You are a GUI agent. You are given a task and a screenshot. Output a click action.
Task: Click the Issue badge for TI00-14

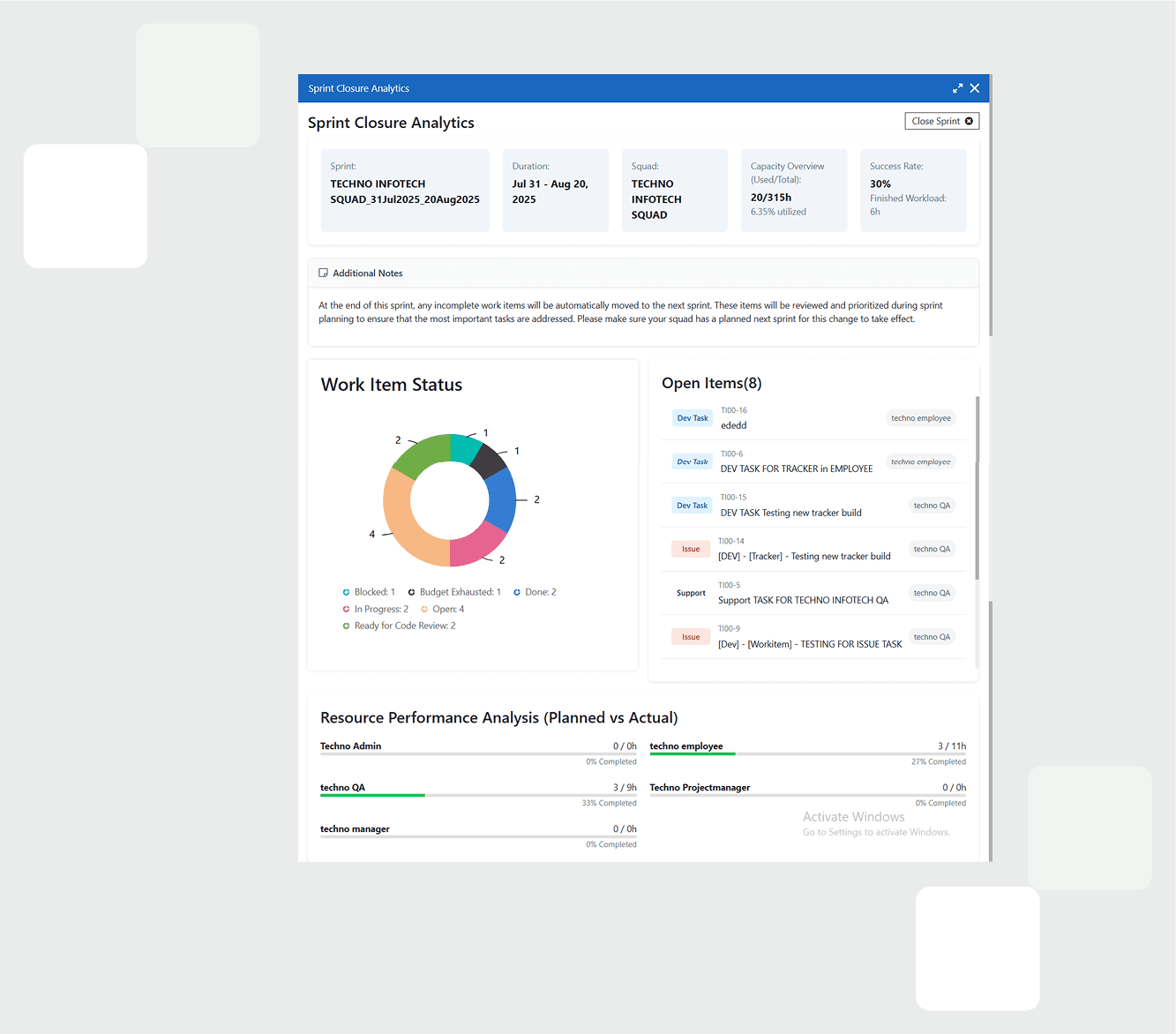pyautogui.click(x=691, y=549)
